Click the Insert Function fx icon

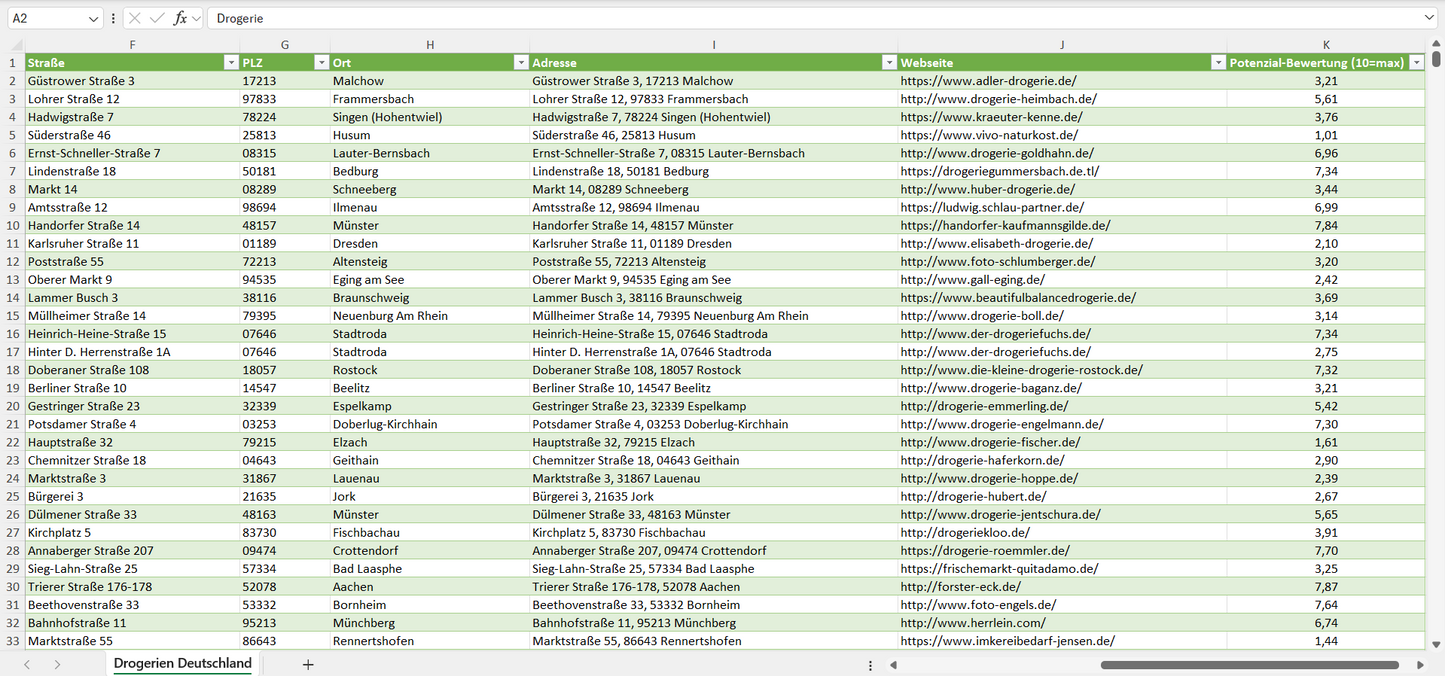pyautogui.click(x=180, y=18)
